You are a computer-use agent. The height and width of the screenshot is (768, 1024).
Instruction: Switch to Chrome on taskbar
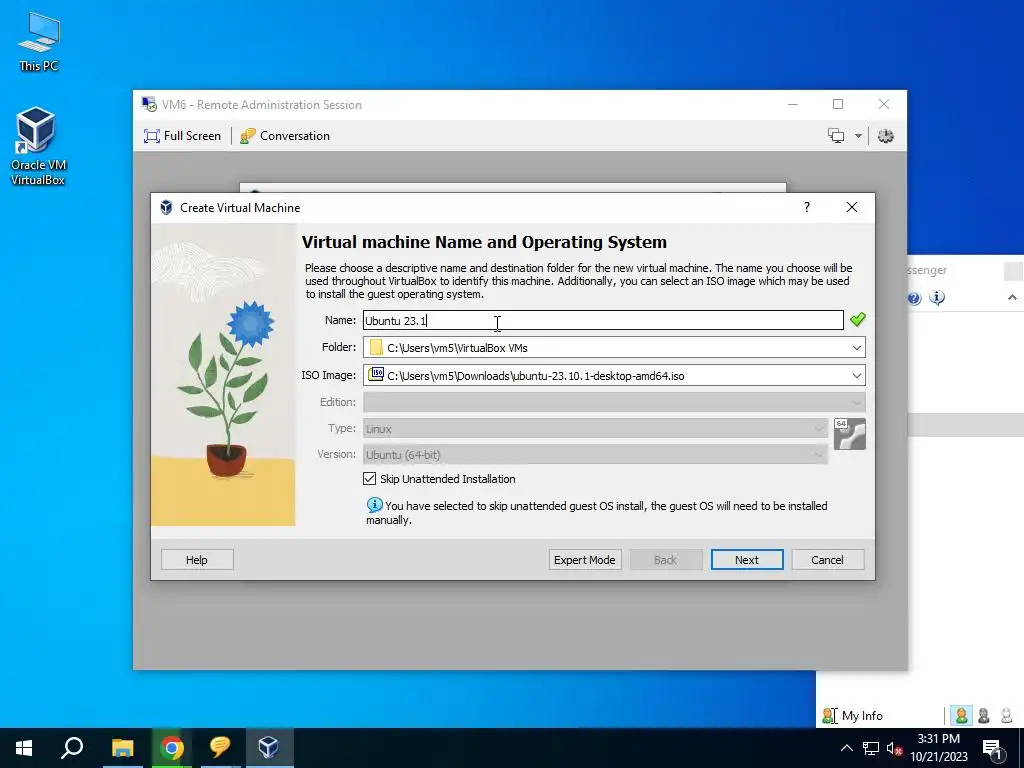click(x=172, y=748)
